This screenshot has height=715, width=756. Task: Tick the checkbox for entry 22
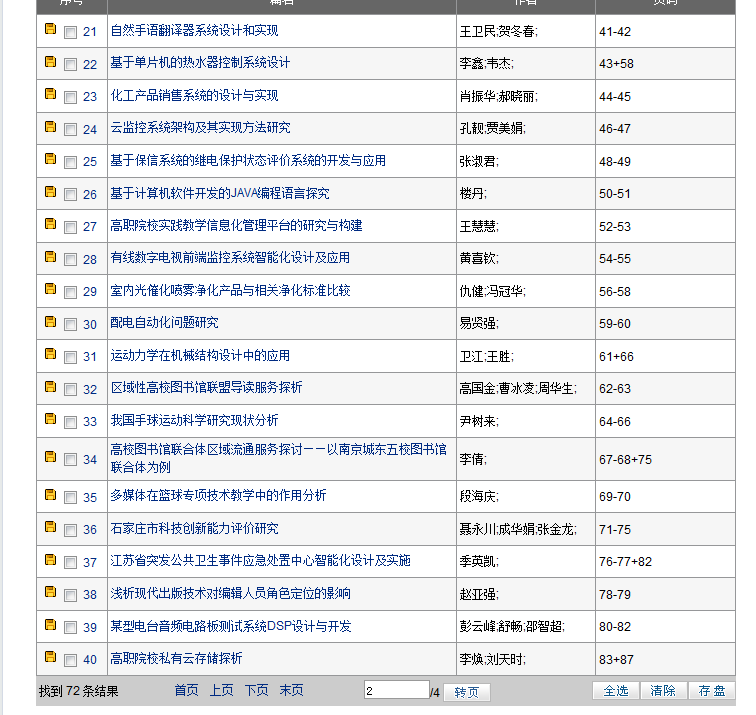coord(70,65)
